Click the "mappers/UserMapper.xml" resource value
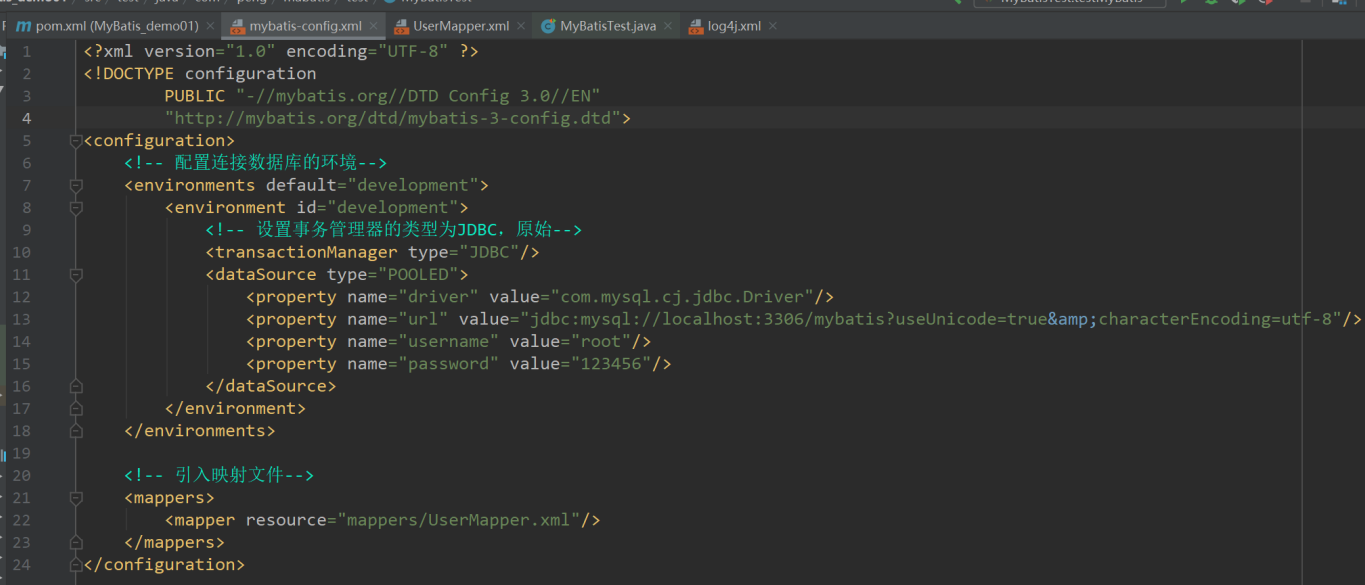 [460, 520]
